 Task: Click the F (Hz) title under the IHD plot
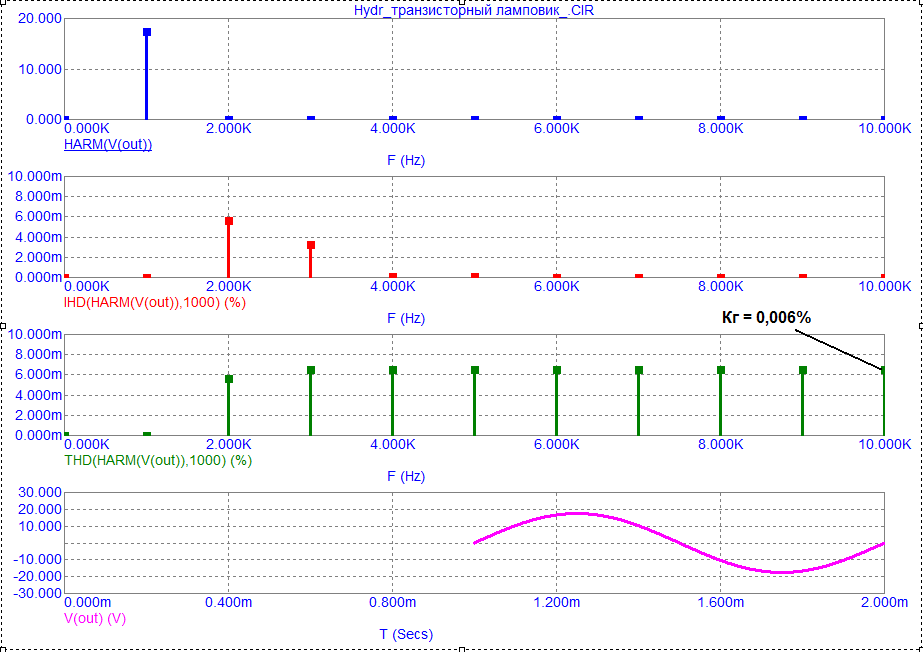click(x=406, y=318)
